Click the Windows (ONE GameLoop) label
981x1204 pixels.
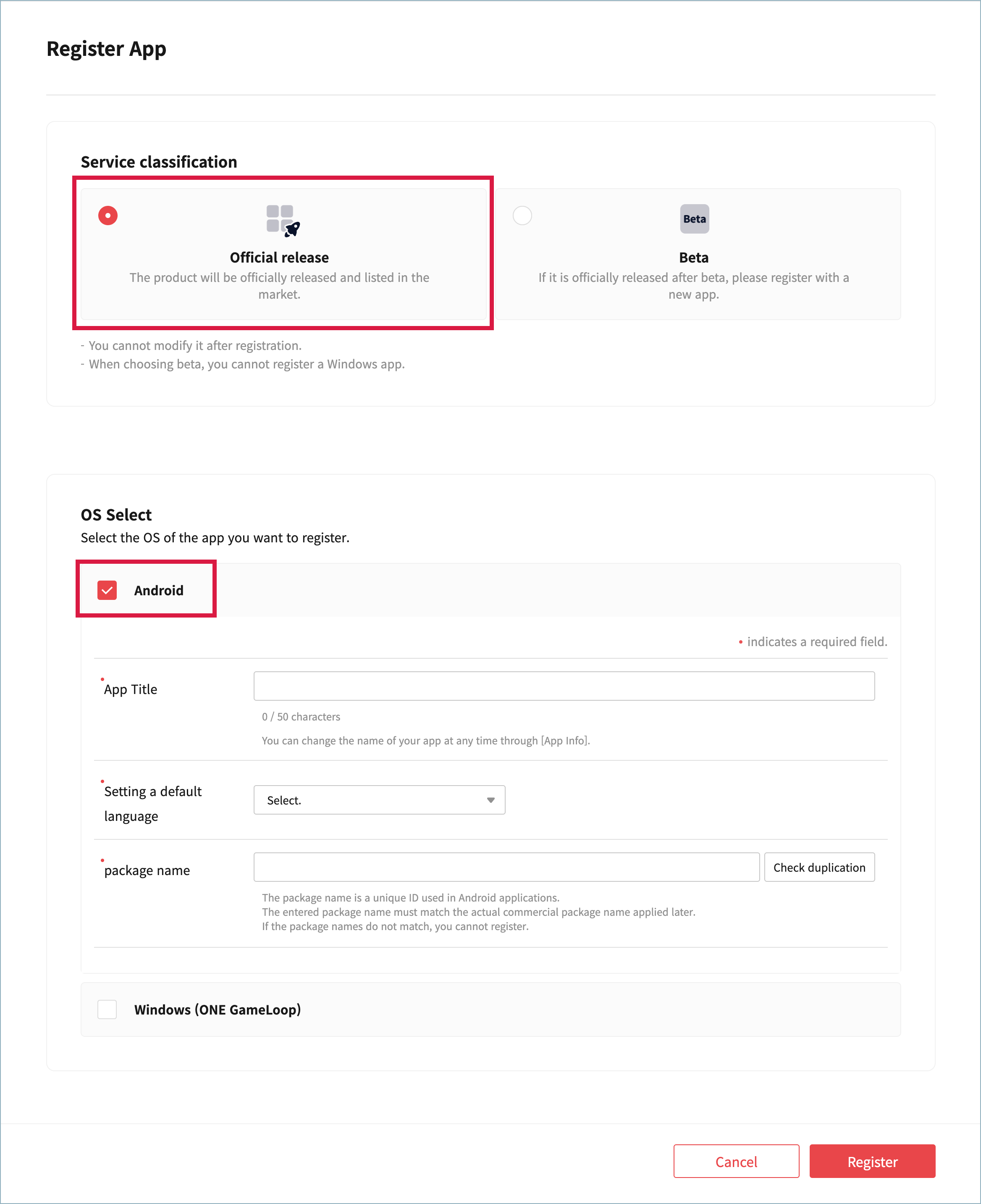tap(218, 1009)
